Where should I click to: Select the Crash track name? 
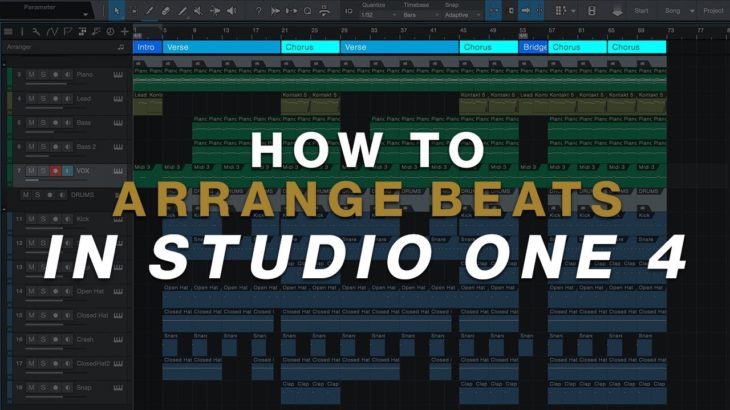coord(85,340)
